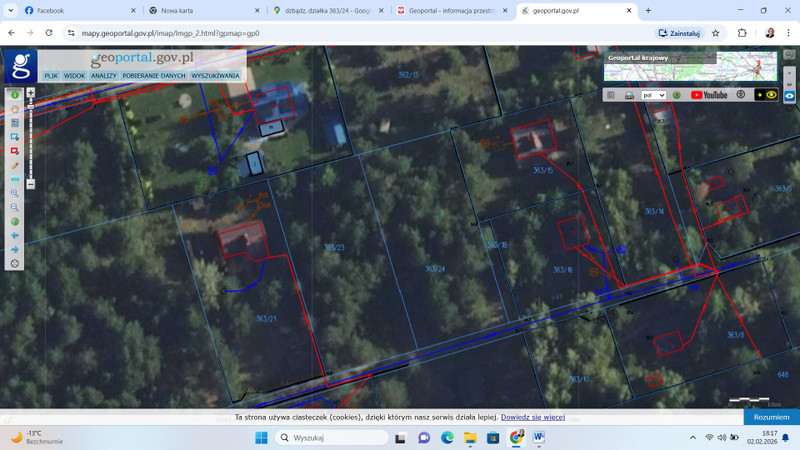Open the WIDOK menu

75,76
